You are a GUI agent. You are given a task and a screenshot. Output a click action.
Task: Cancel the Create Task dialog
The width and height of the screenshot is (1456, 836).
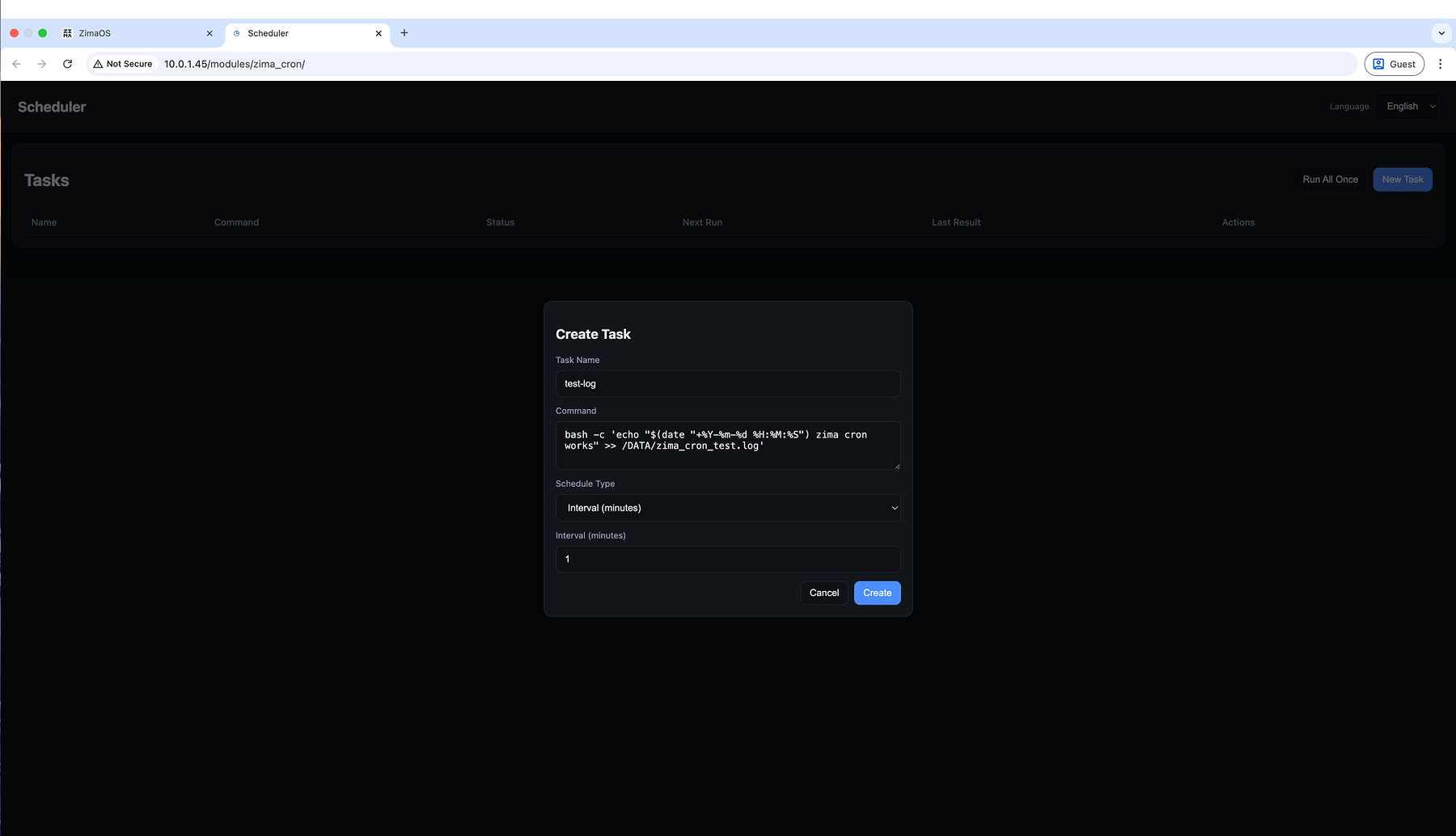pos(823,593)
